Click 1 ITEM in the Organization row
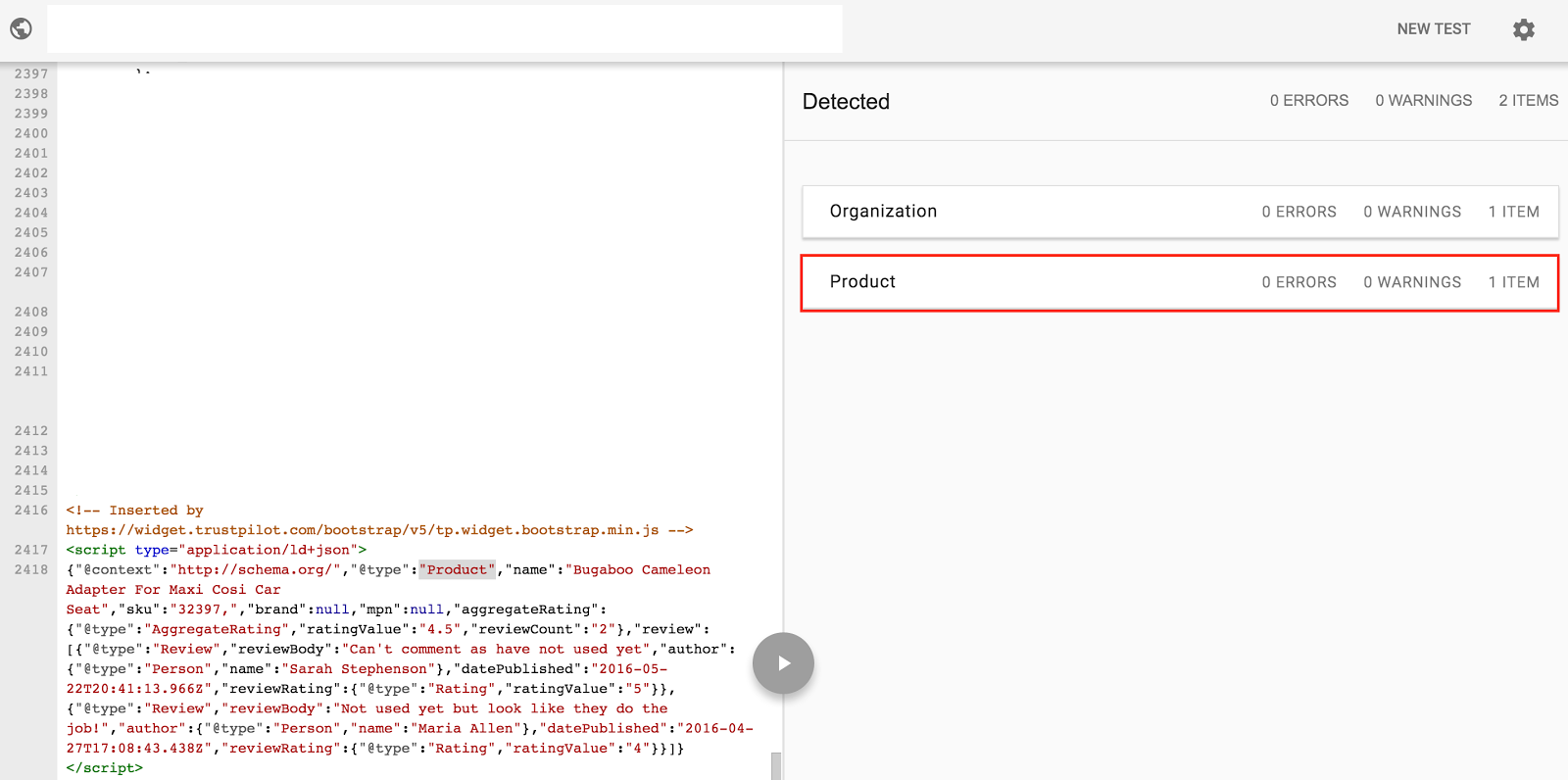 point(1513,212)
